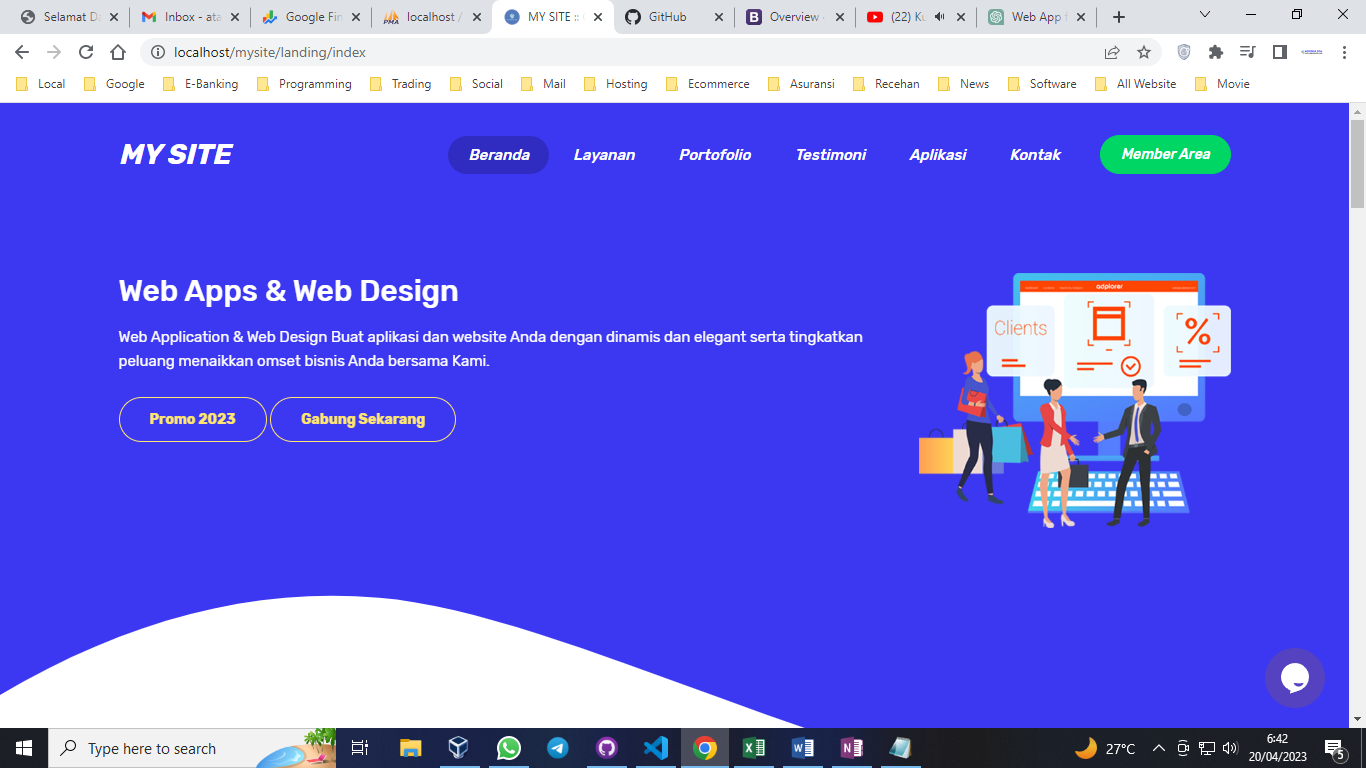The image size is (1366, 768).
Task: Open the Chrome three-dot menu
Action: point(1344,52)
